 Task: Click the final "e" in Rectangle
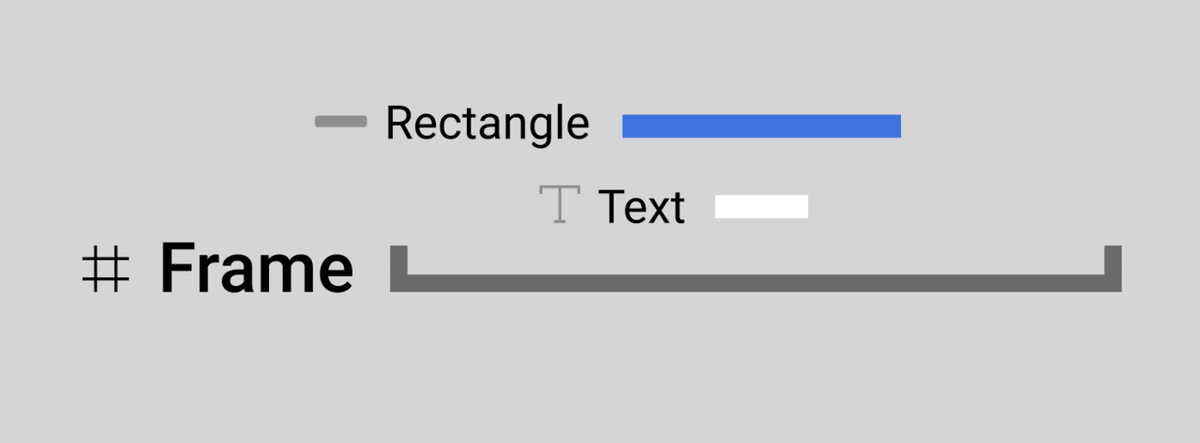click(578, 127)
